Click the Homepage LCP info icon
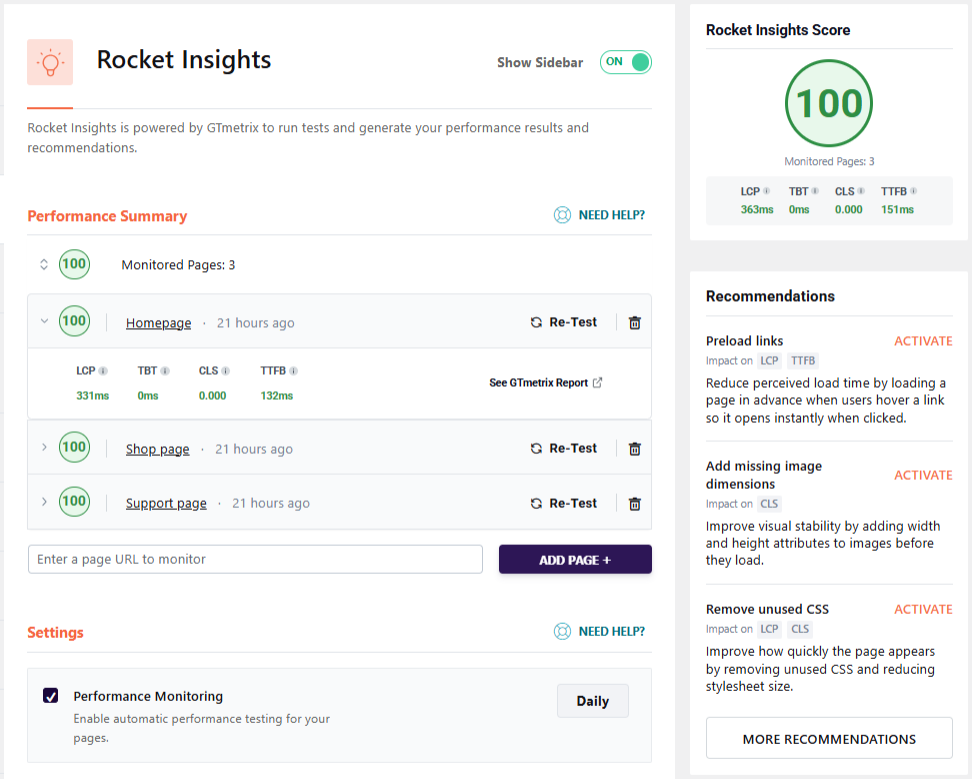Screen dimensions: 972x779 pyautogui.click(x=103, y=371)
